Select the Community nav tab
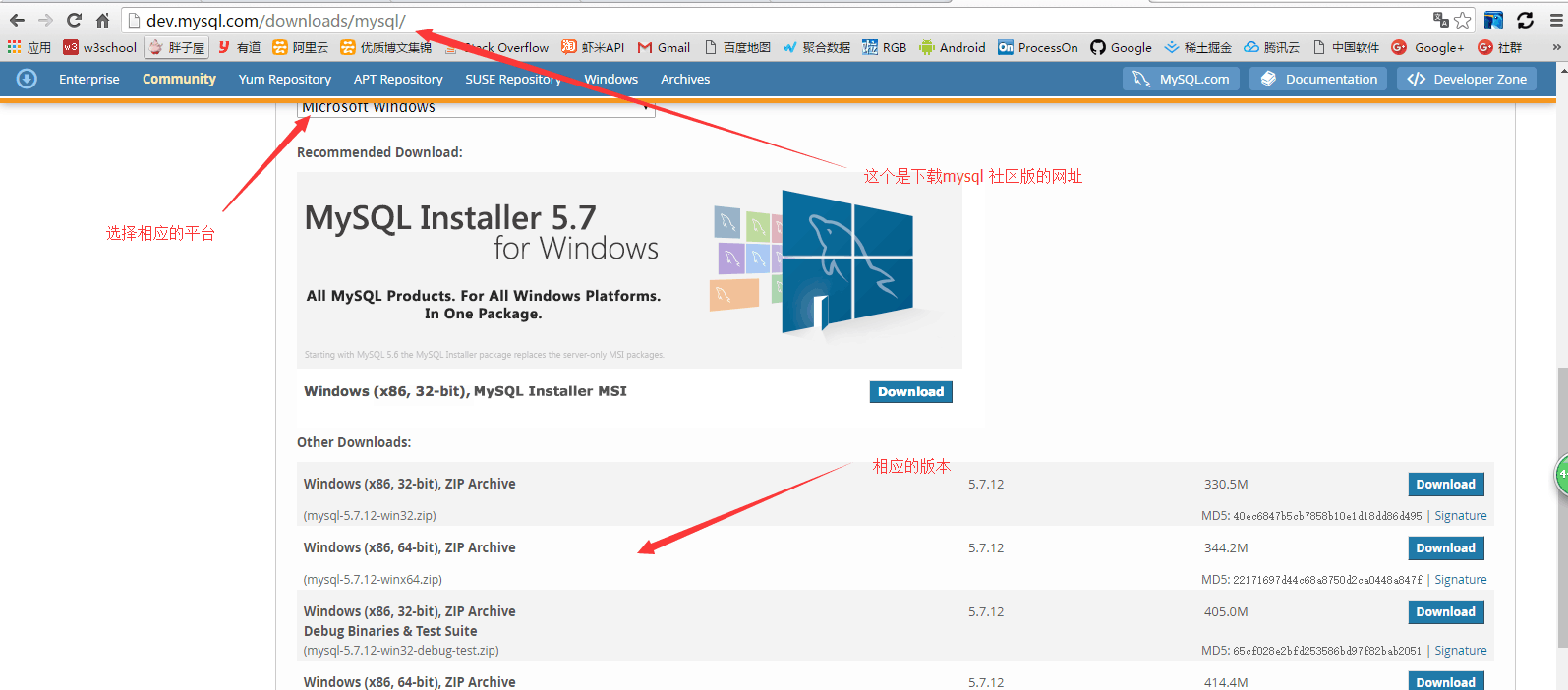This screenshot has width=1568, height=690. click(x=179, y=79)
